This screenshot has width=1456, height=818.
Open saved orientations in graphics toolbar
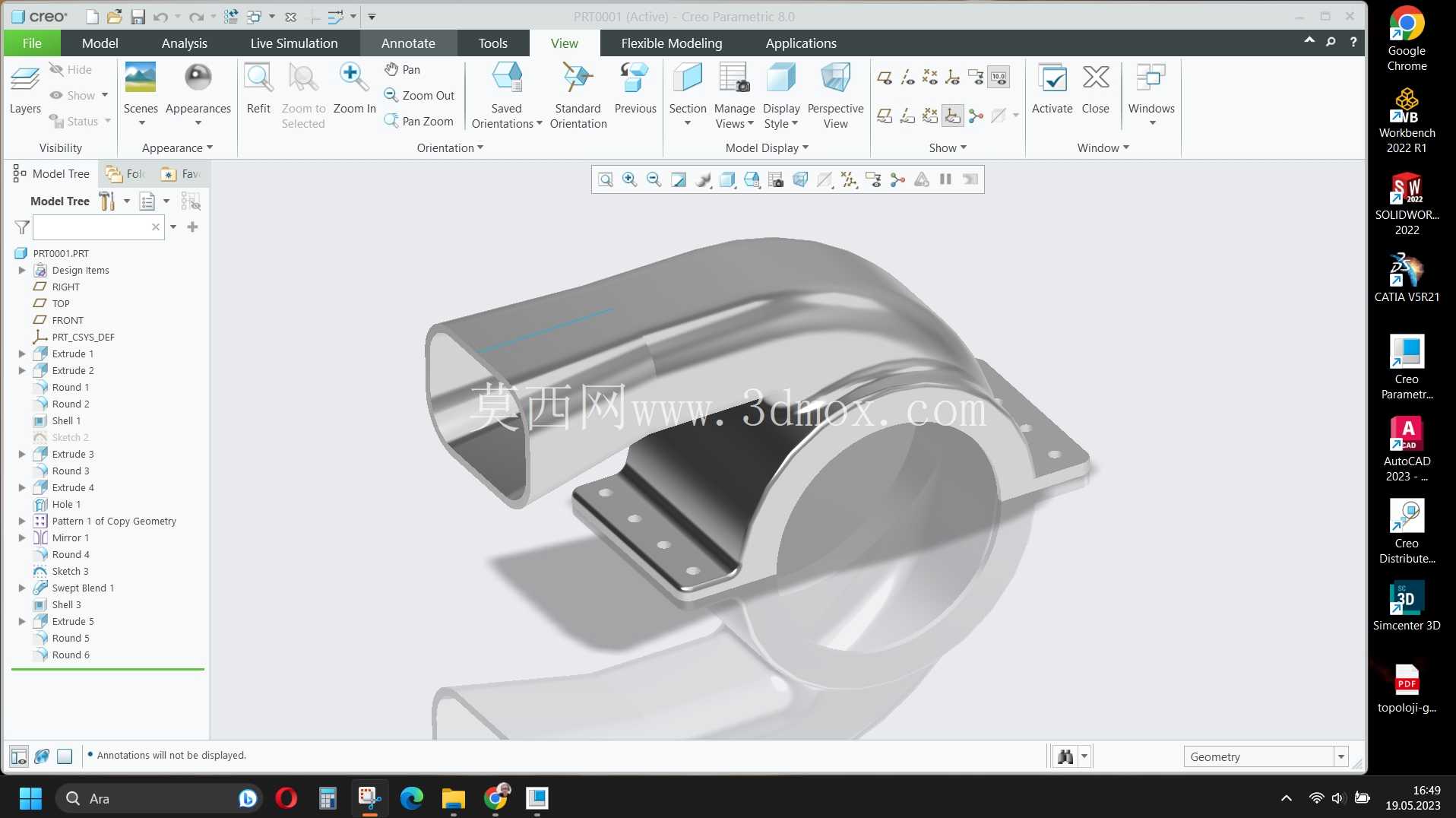coord(752,179)
